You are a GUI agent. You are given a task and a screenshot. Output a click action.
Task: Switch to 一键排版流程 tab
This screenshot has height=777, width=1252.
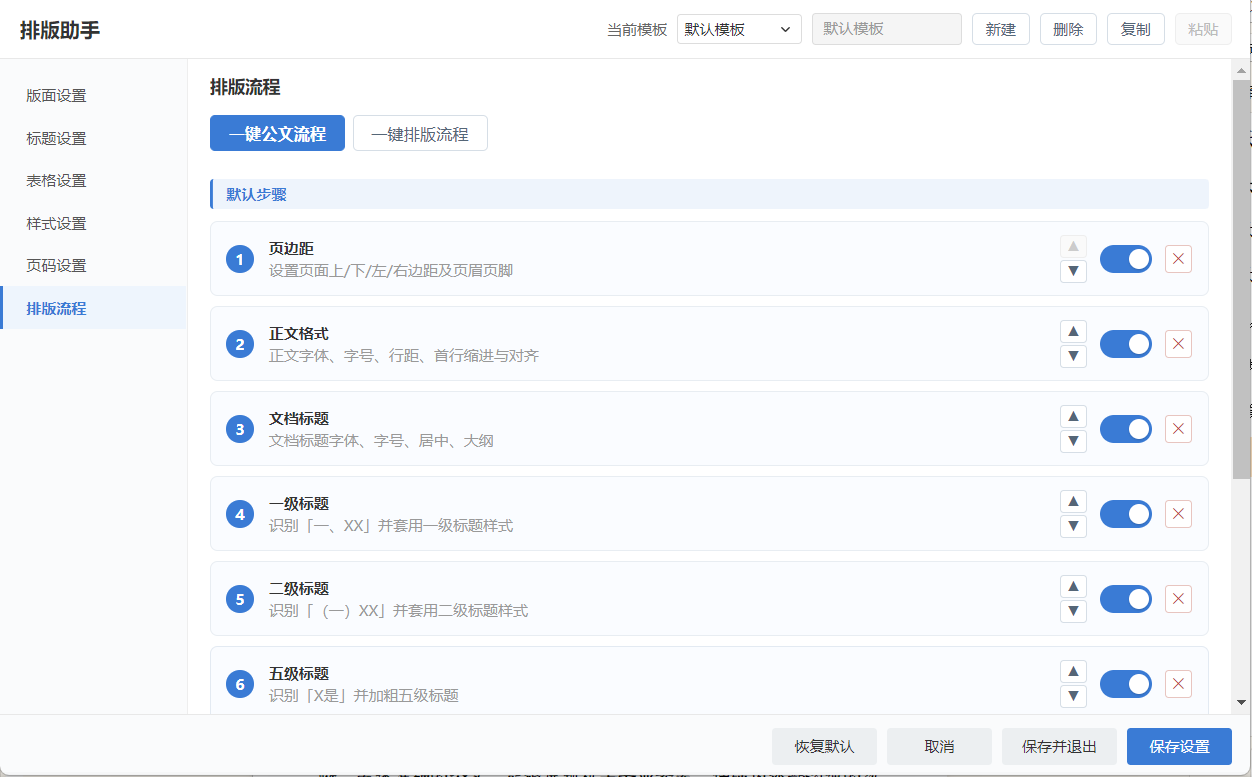420,133
